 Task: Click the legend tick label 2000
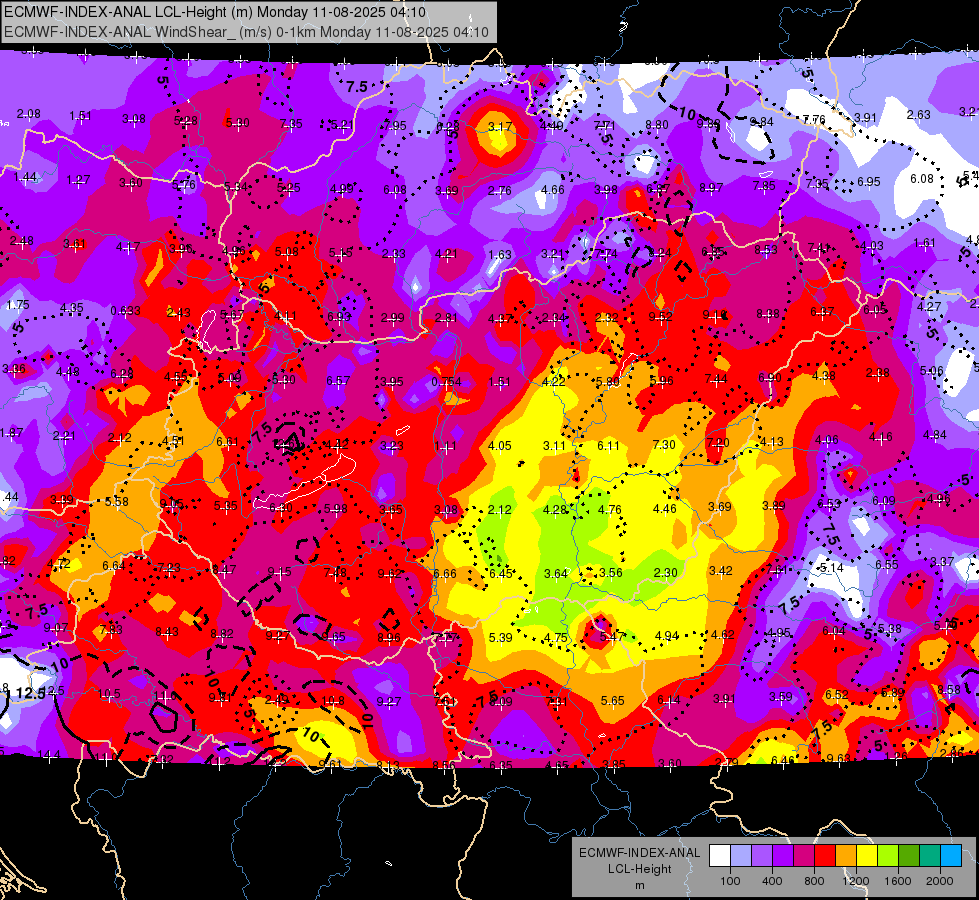(939, 881)
